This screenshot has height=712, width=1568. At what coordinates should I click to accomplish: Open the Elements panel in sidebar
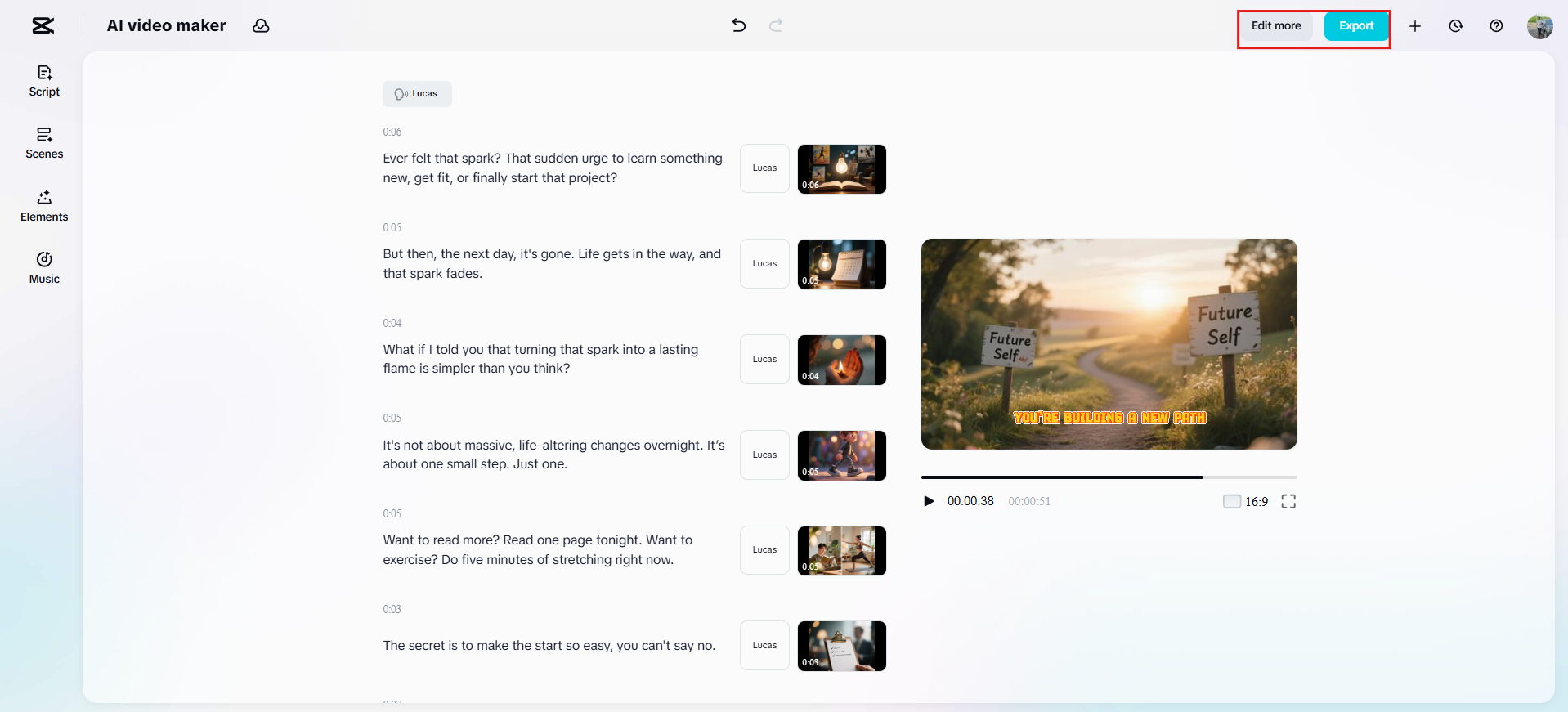pos(44,206)
